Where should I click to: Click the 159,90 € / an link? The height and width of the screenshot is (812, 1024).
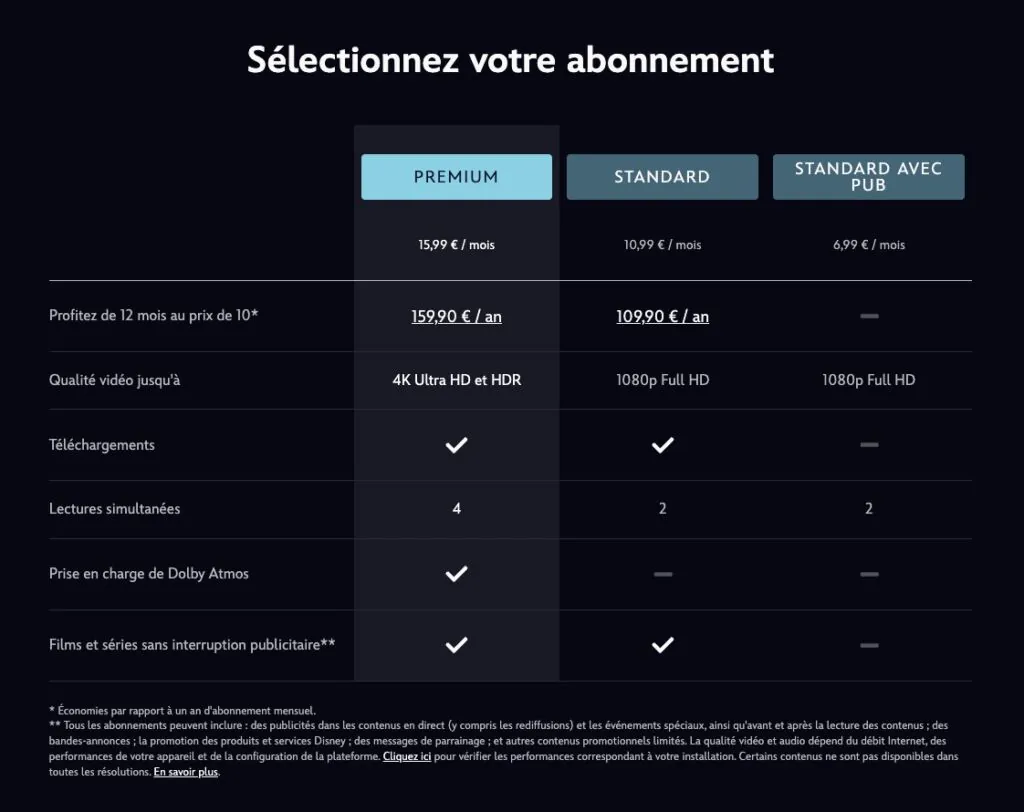click(x=456, y=315)
